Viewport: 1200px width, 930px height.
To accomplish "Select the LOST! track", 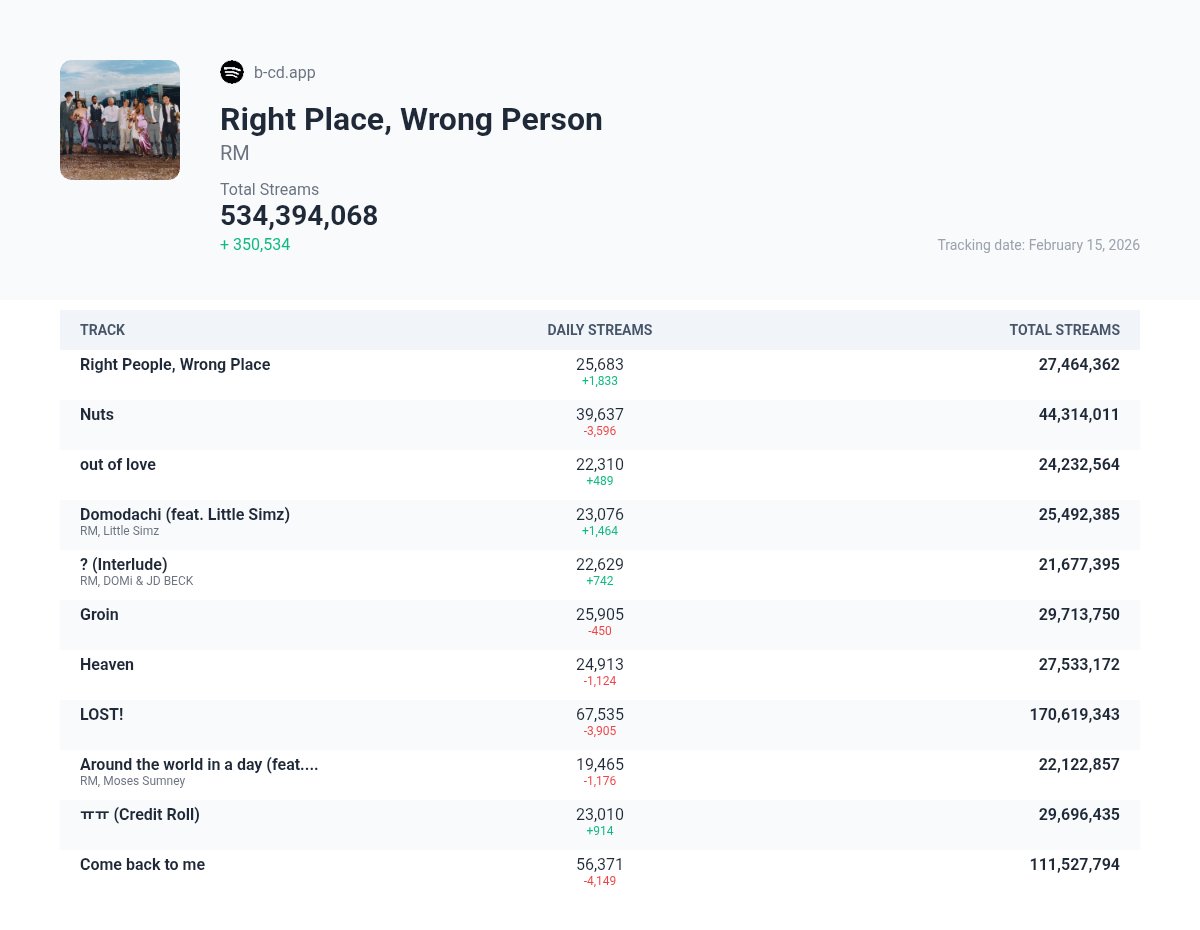I will [x=102, y=715].
